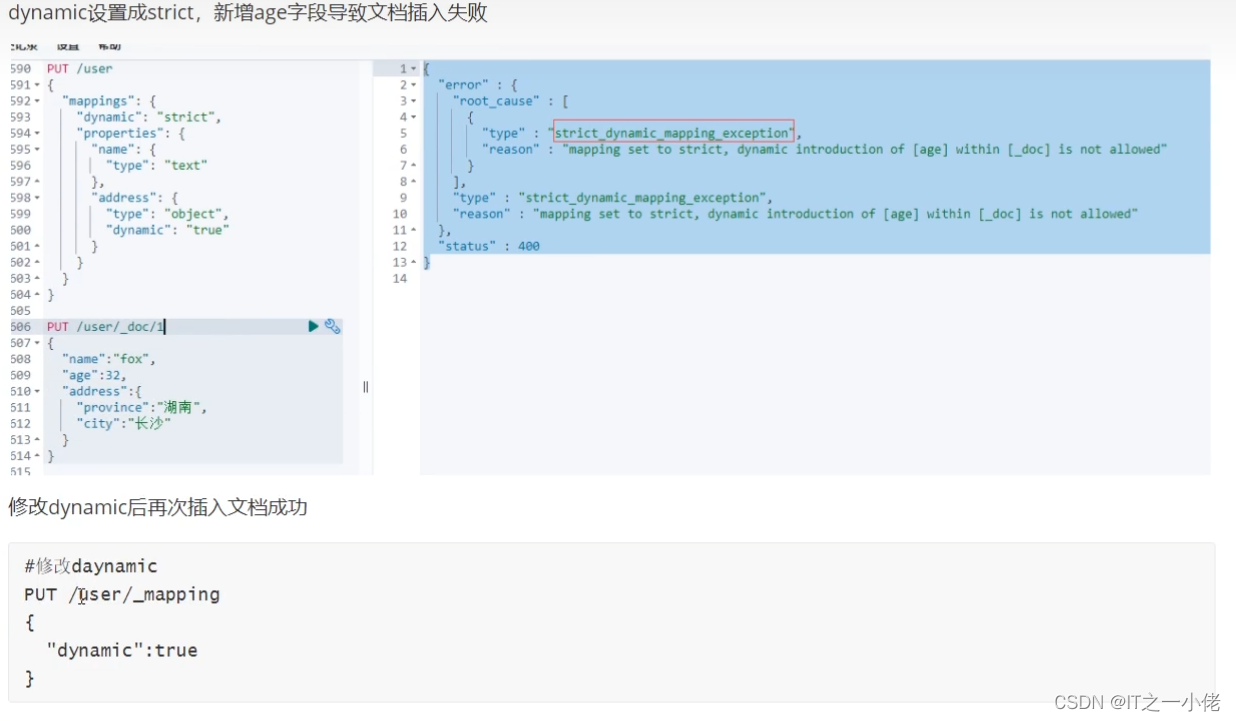
Task: Click the fold marker at editor line 513
Action: [37, 440]
